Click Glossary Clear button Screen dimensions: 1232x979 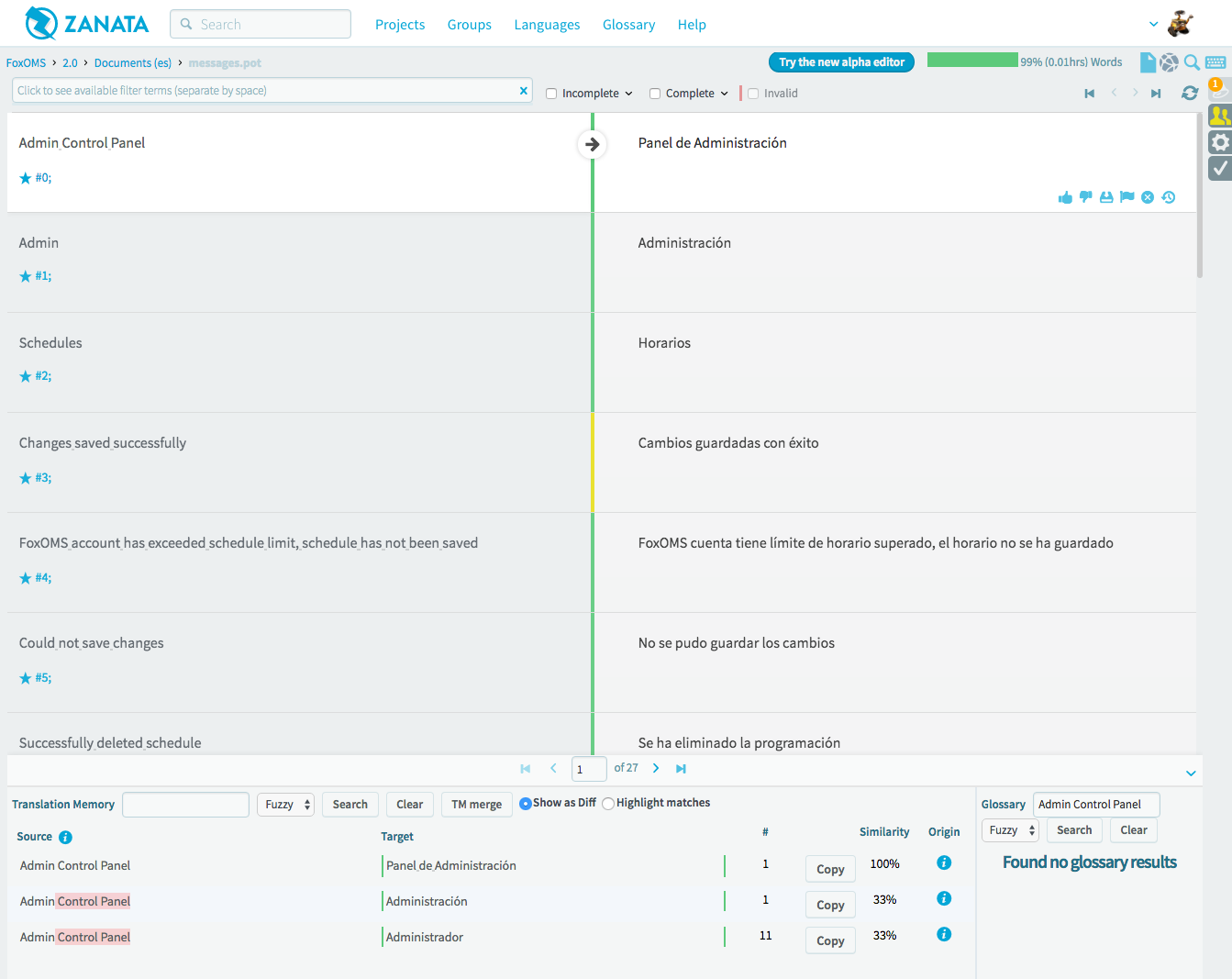coord(1134,830)
